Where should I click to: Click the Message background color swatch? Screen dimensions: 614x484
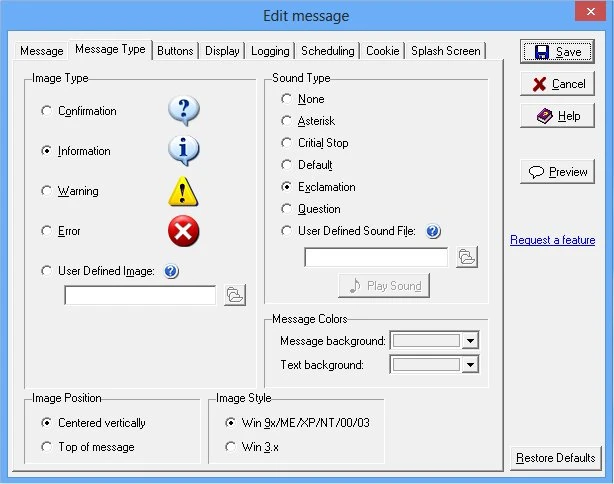[x=426, y=341]
